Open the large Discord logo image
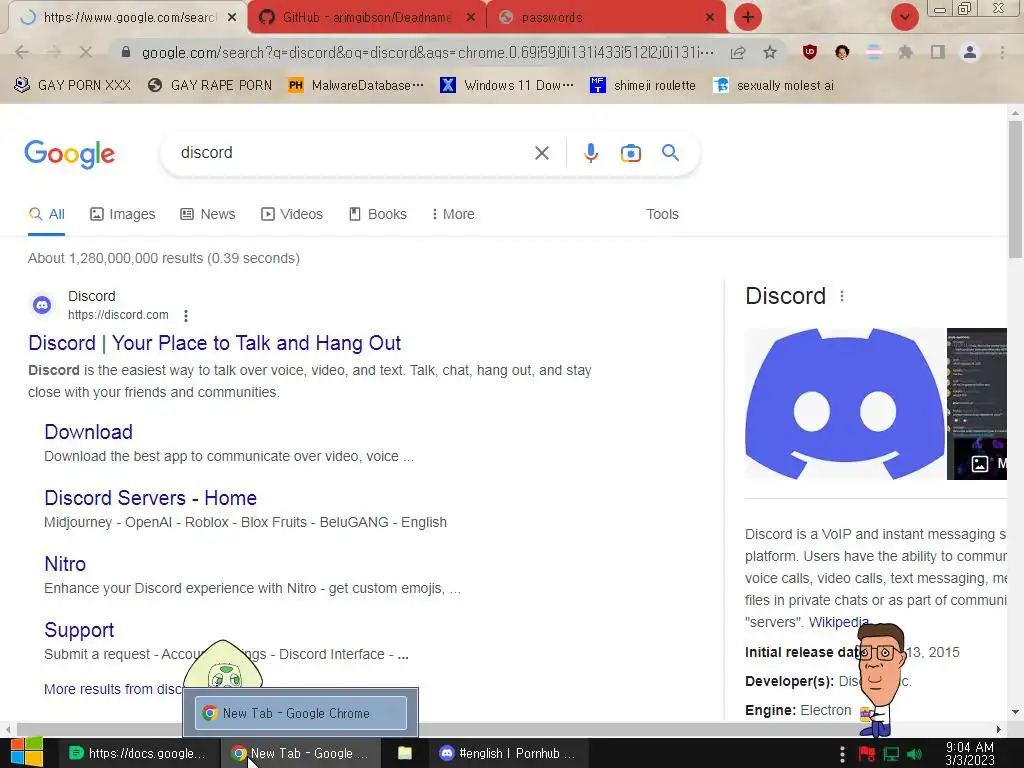Screen dimensions: 1024x768 tap(844, 404)
